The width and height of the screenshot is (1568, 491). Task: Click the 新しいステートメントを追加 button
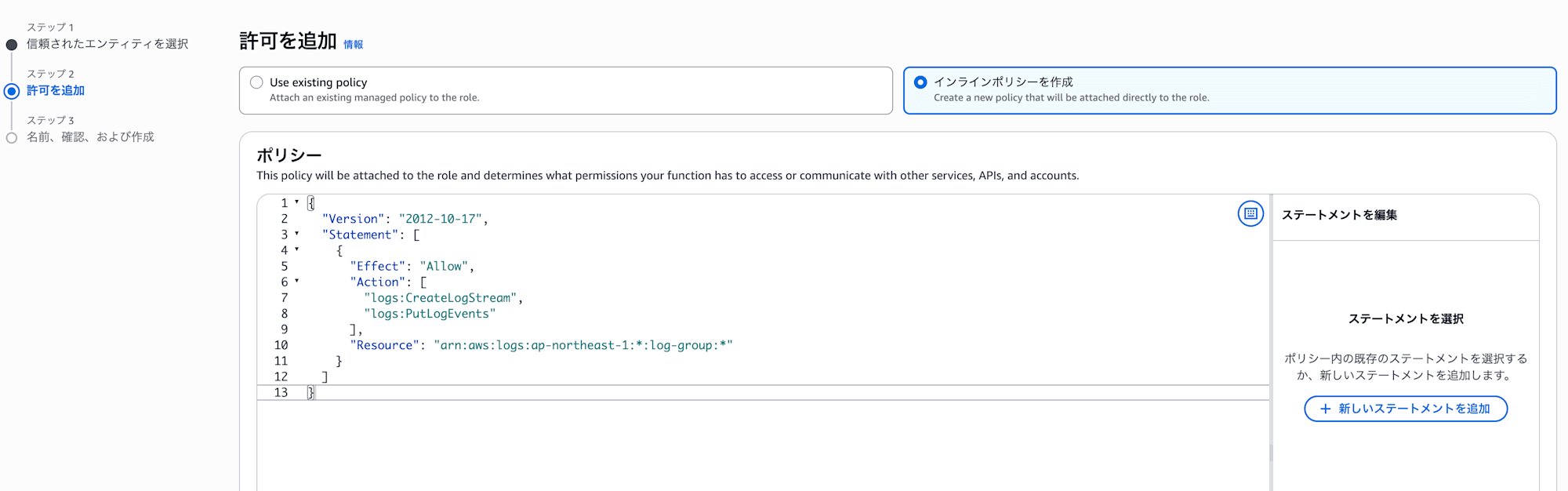pos(1406,409)
